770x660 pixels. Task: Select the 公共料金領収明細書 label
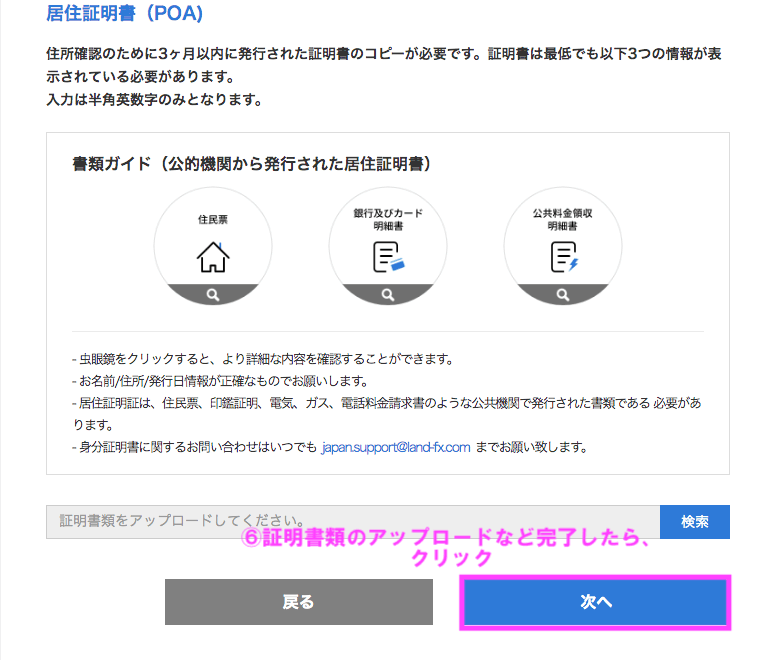pyautogui.click(x=563, y=220)
